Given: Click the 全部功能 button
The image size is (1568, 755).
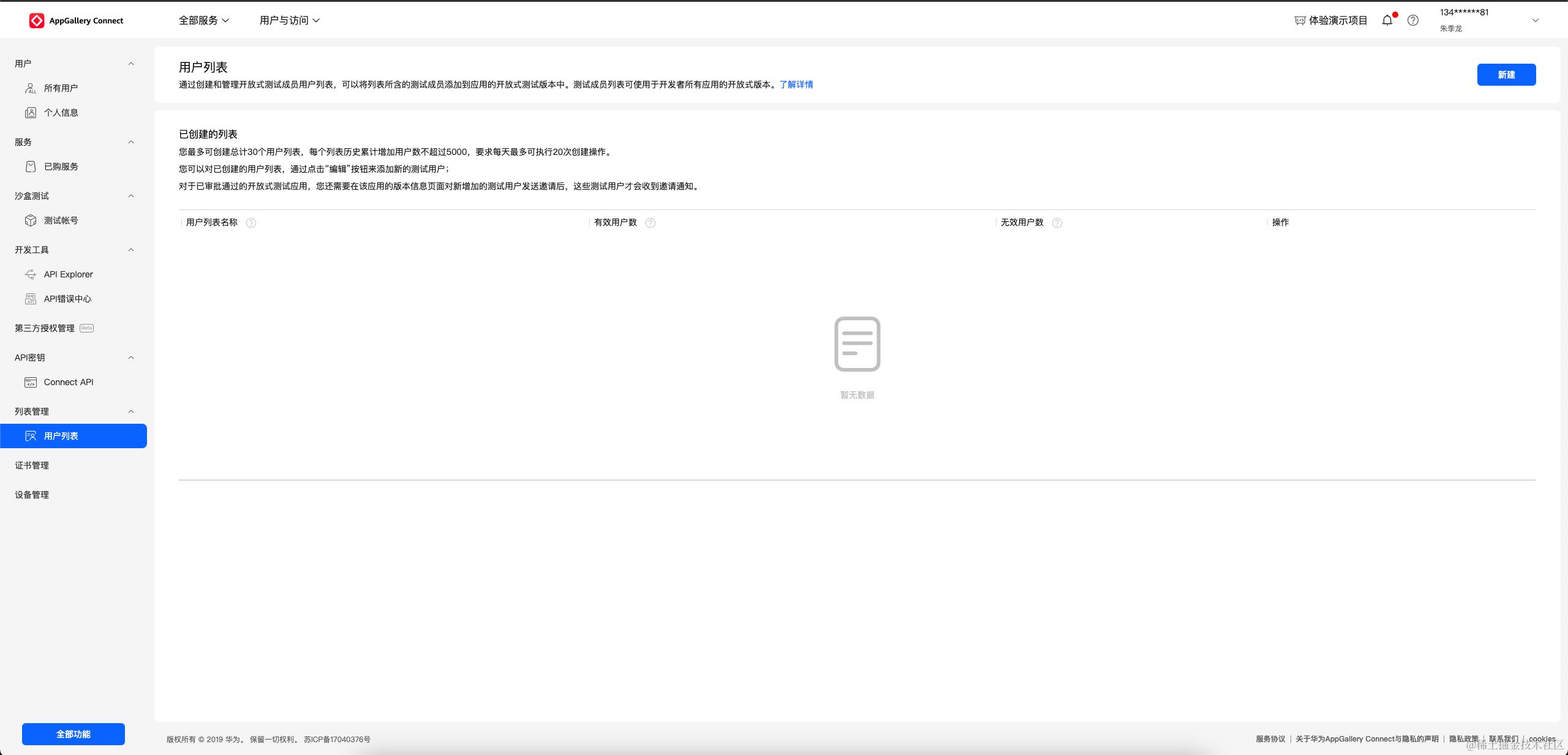Looking at the screenshot, I should tap(73, 734).
